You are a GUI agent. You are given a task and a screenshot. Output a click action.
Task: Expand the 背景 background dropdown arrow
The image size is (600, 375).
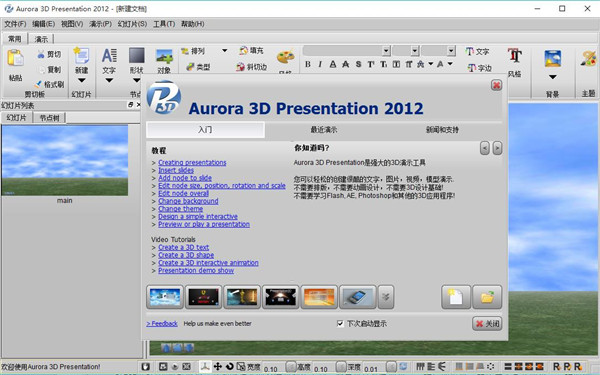tap(553, 77)
